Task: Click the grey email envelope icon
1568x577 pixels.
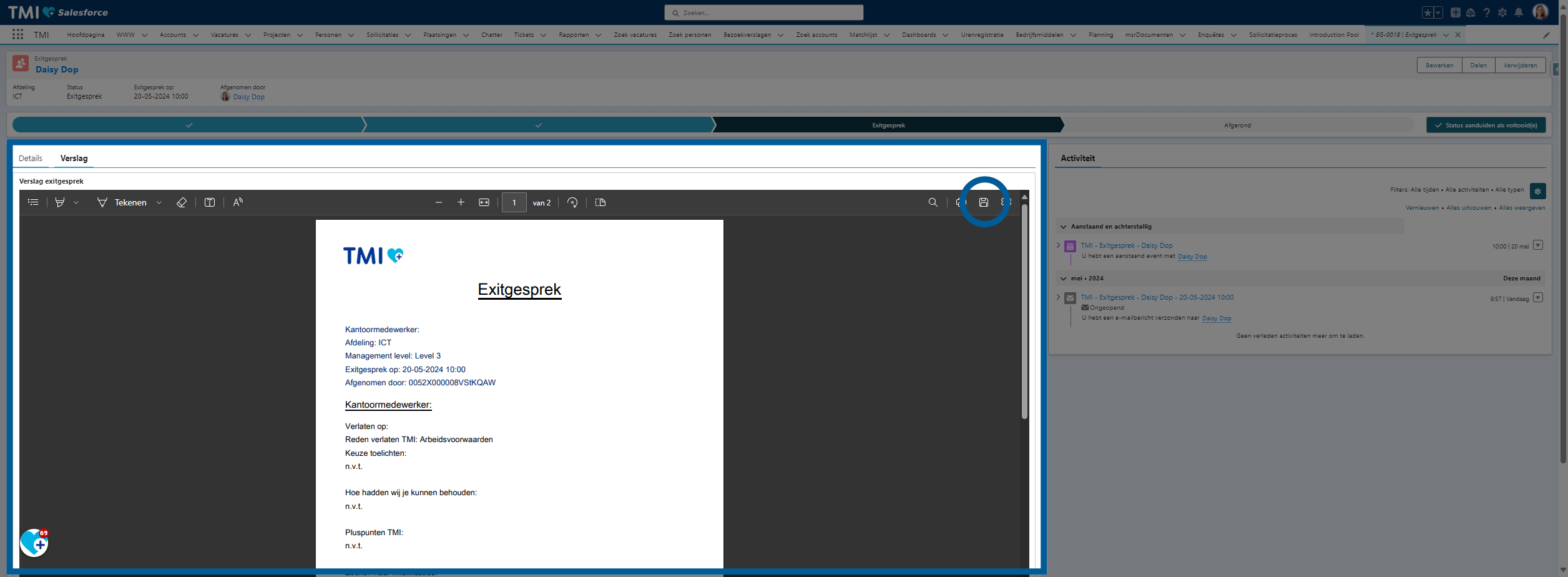Action: click(x=1070, y=298)
